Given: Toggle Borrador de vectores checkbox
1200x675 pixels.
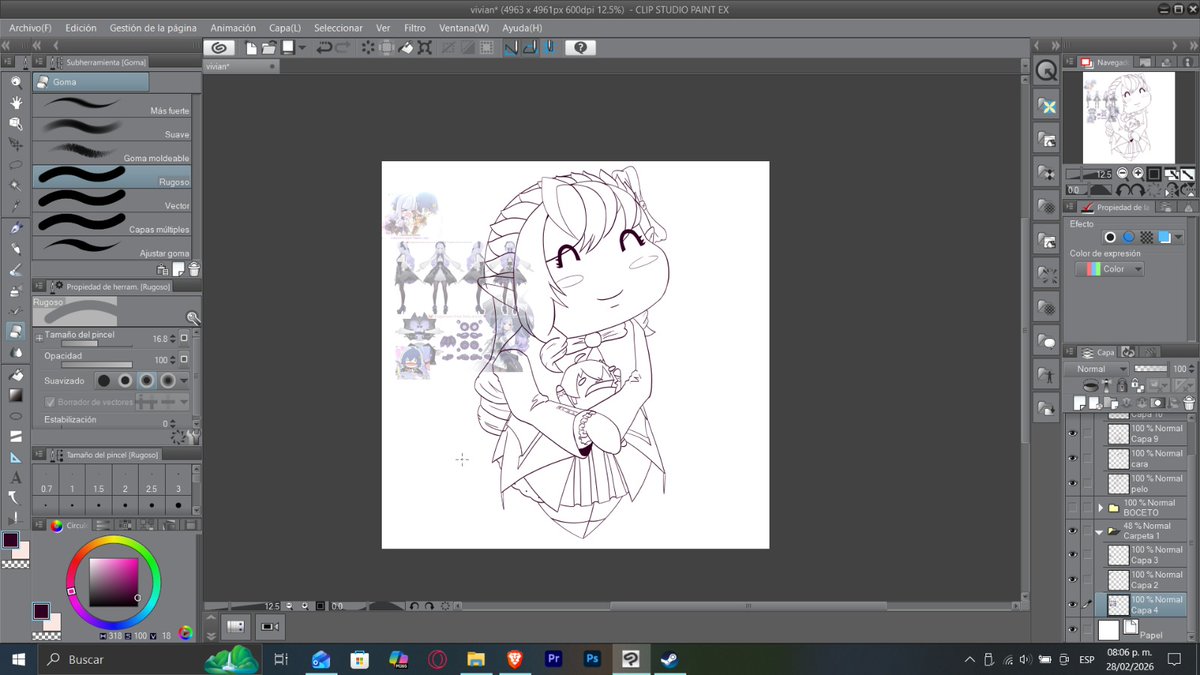Looking at the screenshot, I should click(50, 402).
